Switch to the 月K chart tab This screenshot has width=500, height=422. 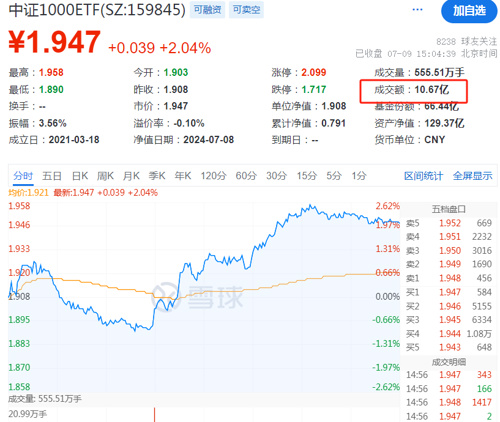131,176
